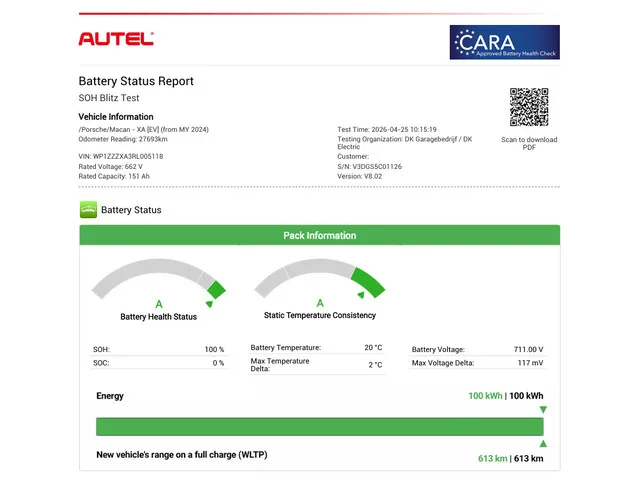This screenshot has width=640, height=480.
Task: Click the green Battery Status car icon
Action: (x=88, y=210)
